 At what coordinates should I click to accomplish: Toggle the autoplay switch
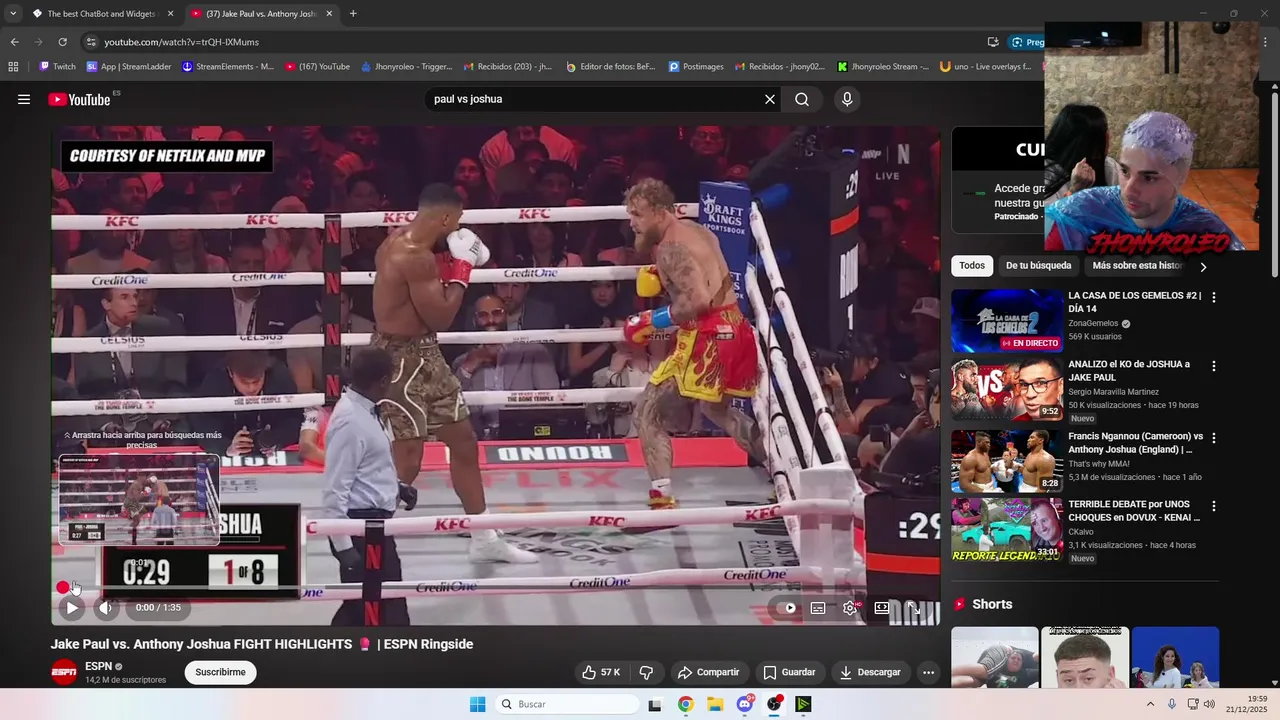click(790, 607)
